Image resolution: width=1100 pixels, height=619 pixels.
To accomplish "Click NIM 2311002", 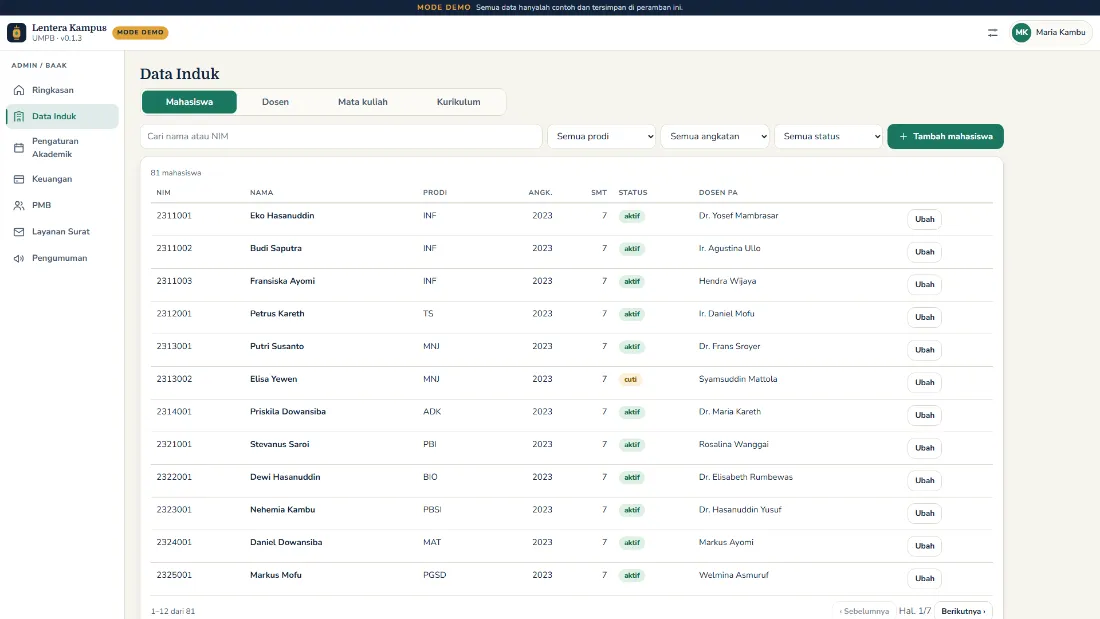I will pyautogui.click(x=174, y=248).
